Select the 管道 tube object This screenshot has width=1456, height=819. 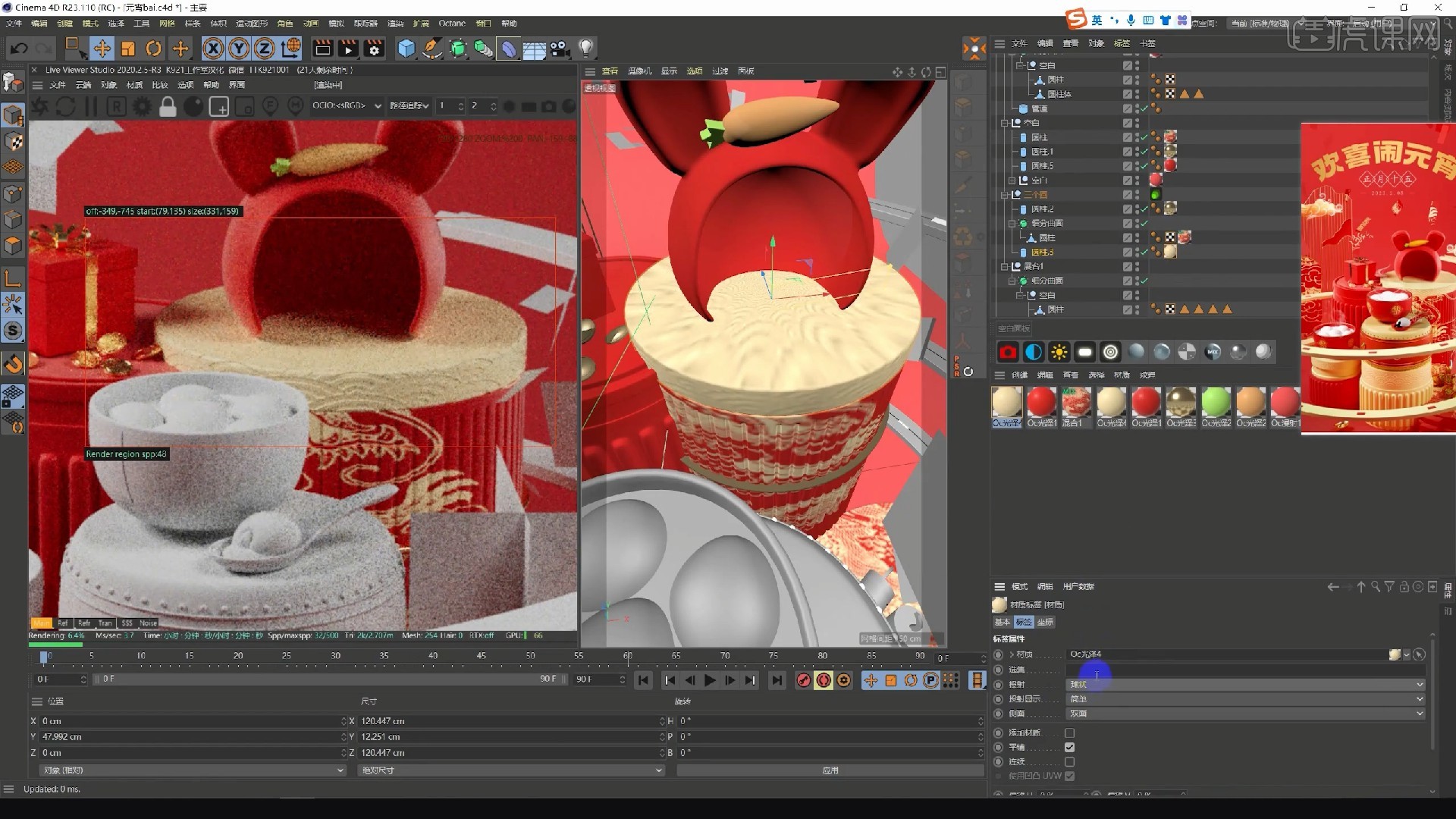tap(1039, 108)
